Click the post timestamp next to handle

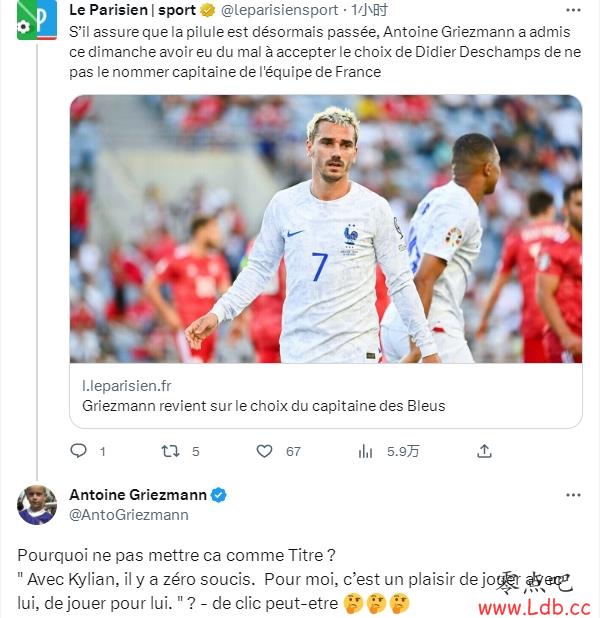click(369, 10)
